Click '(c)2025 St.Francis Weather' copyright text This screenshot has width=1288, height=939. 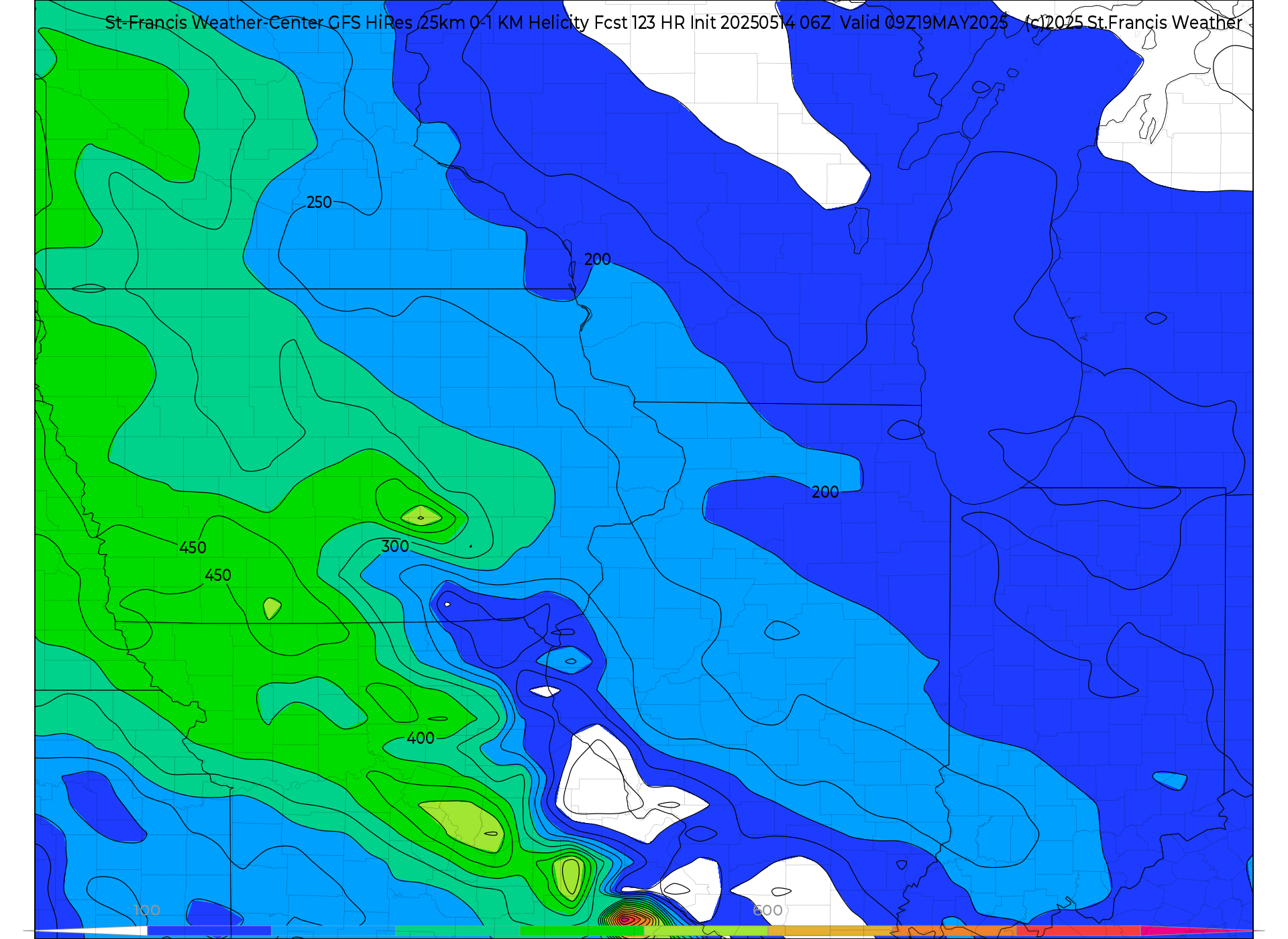[1134, 23]
